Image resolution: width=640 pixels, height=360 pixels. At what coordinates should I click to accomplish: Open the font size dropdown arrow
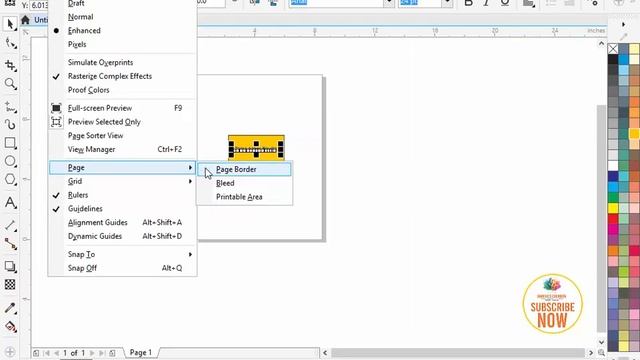tap(447, 3)
